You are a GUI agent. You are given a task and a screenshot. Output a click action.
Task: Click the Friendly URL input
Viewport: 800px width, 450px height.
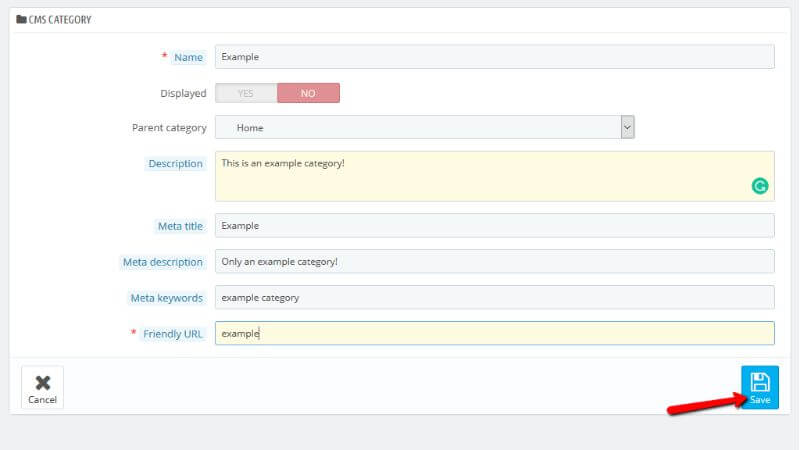pos(494,333)
